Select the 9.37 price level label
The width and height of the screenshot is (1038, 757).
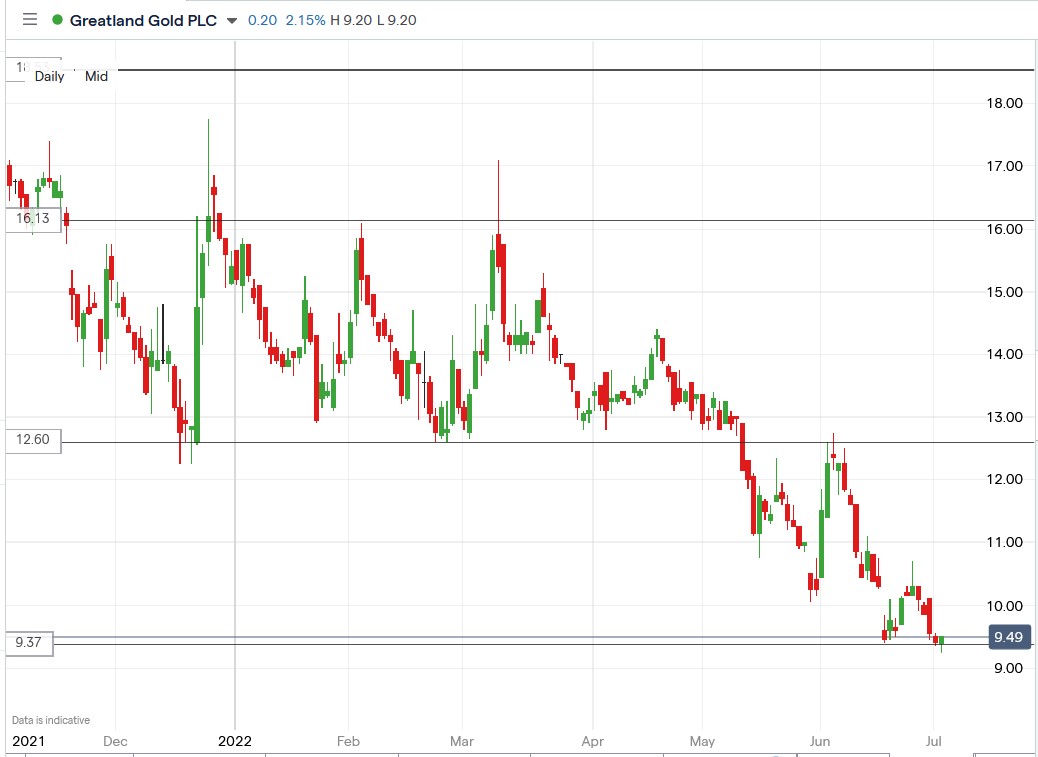[28, 644]
